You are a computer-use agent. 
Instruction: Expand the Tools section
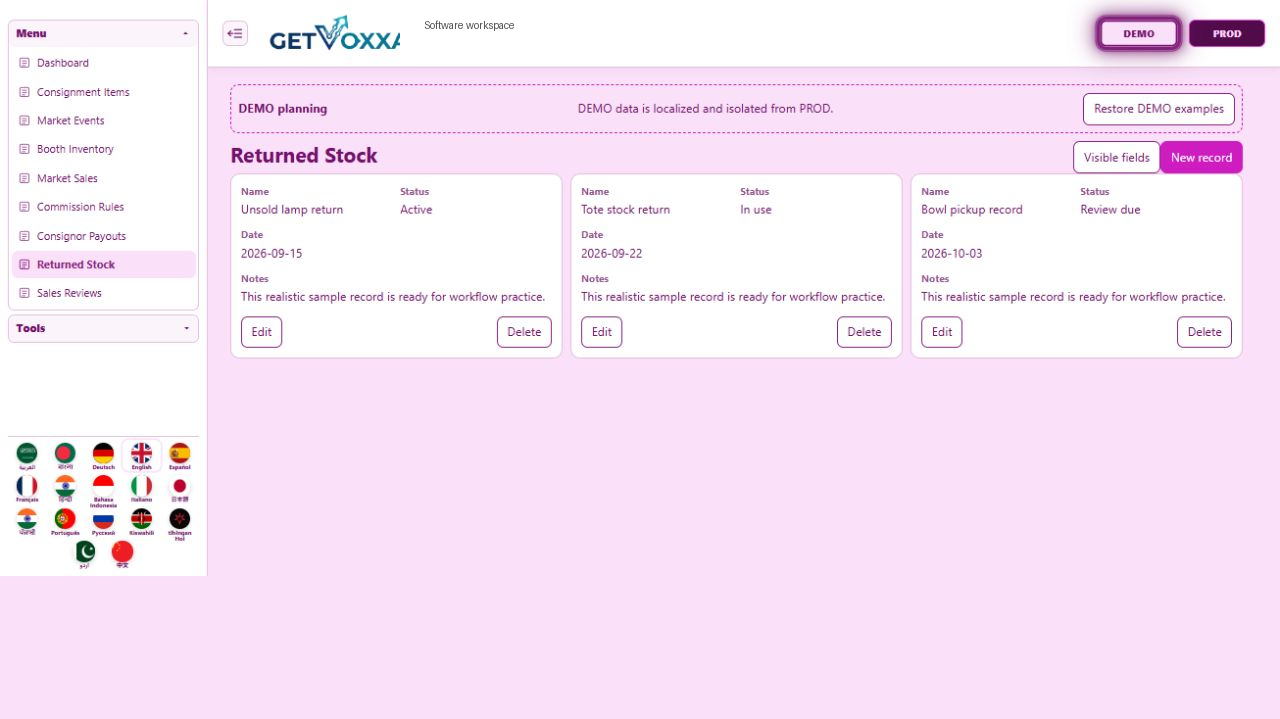(103, 328)
